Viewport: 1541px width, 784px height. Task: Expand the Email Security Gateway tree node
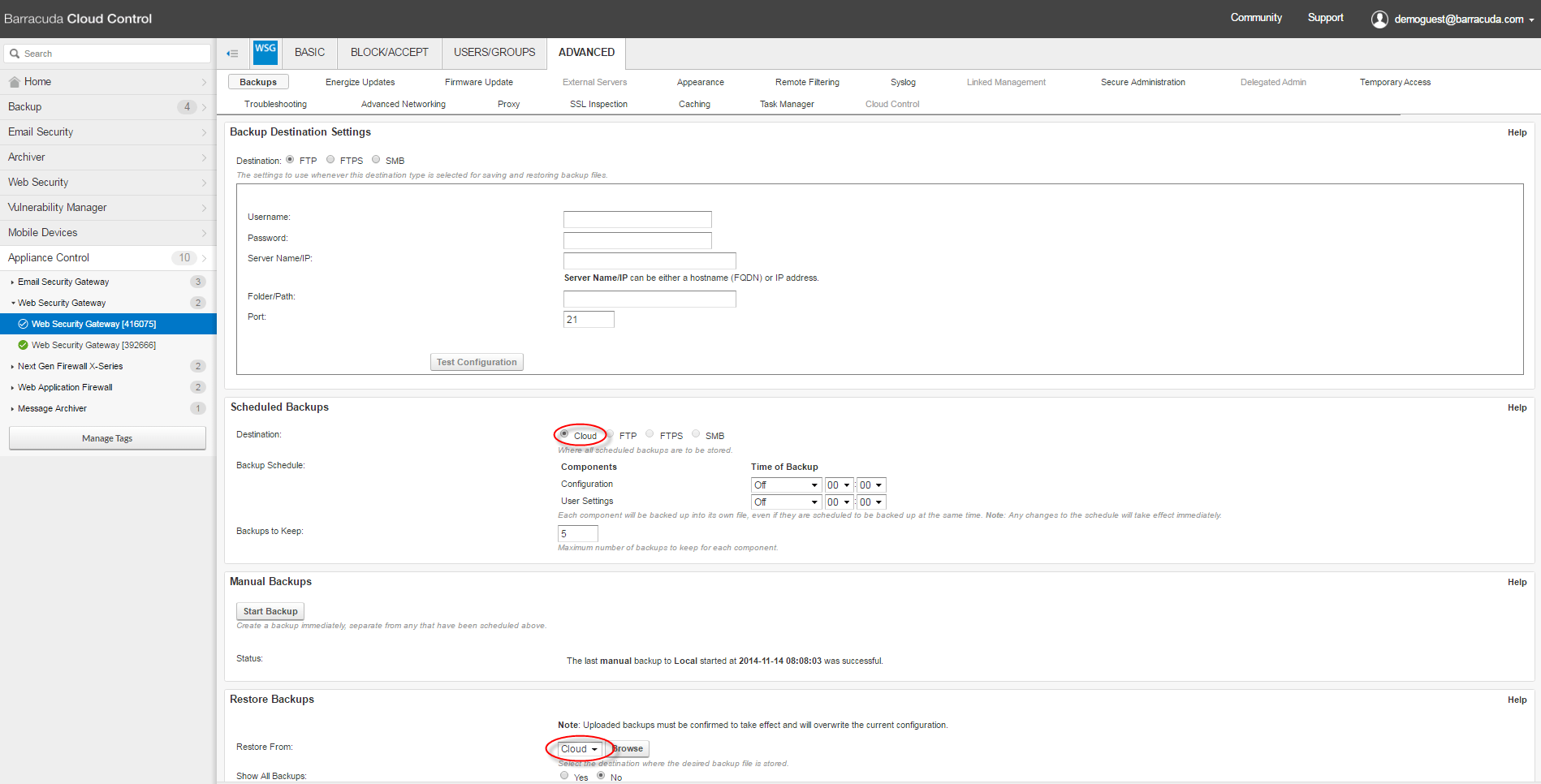click(12, 282)
